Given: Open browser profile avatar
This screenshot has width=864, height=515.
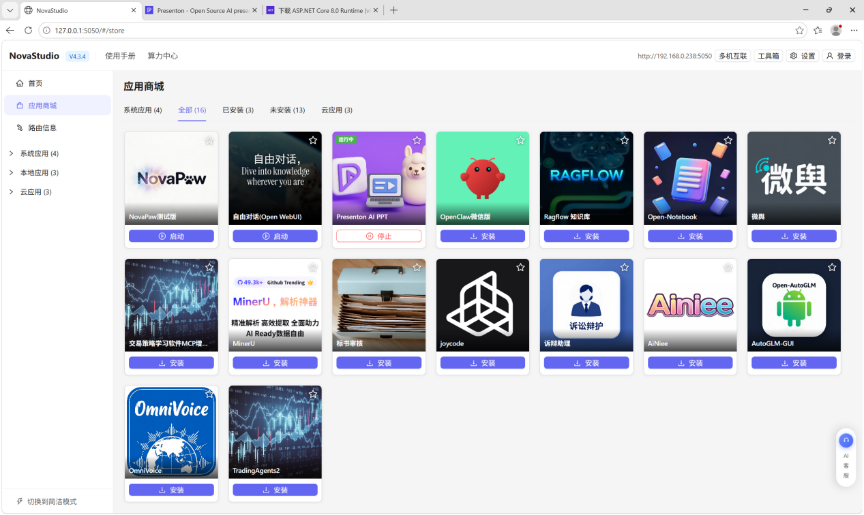Looking at the screenshot, I should [x=836, y=30].
